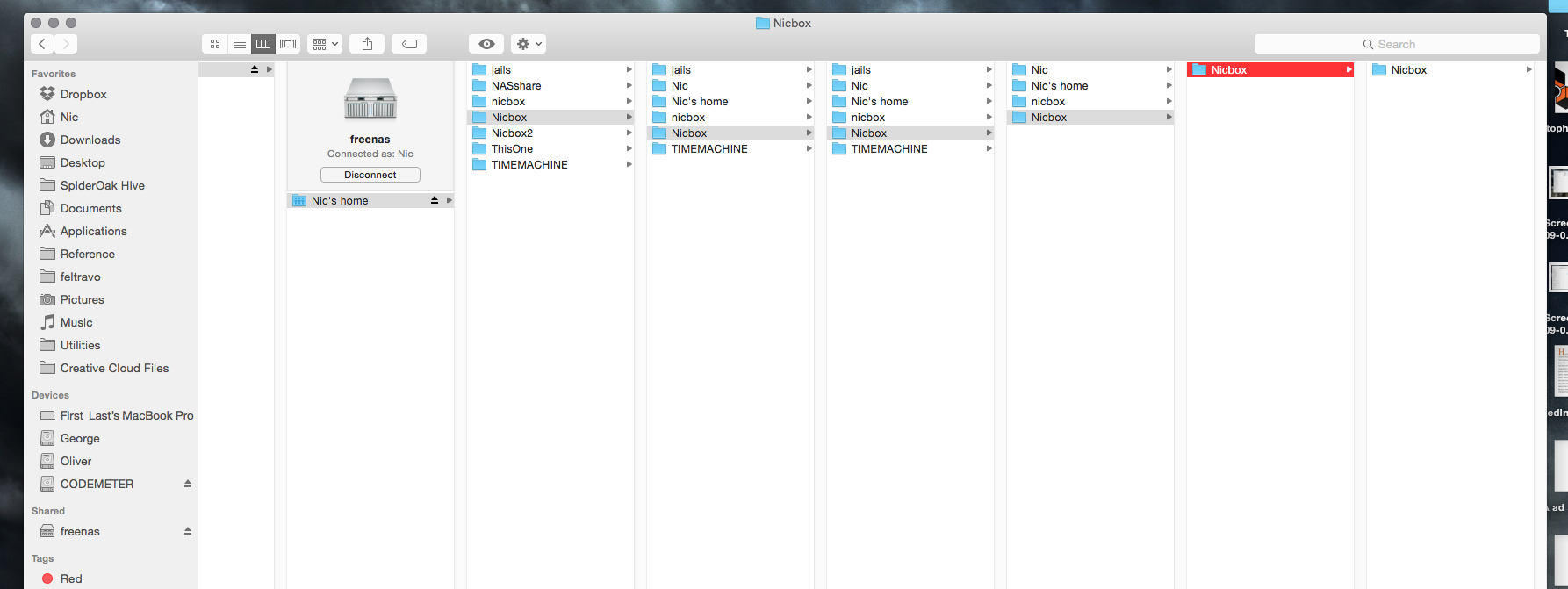This screenshot has height=589, width=1568.
Task: Switch to icon view
Action: pyautogui.click(x=214, y=44)
